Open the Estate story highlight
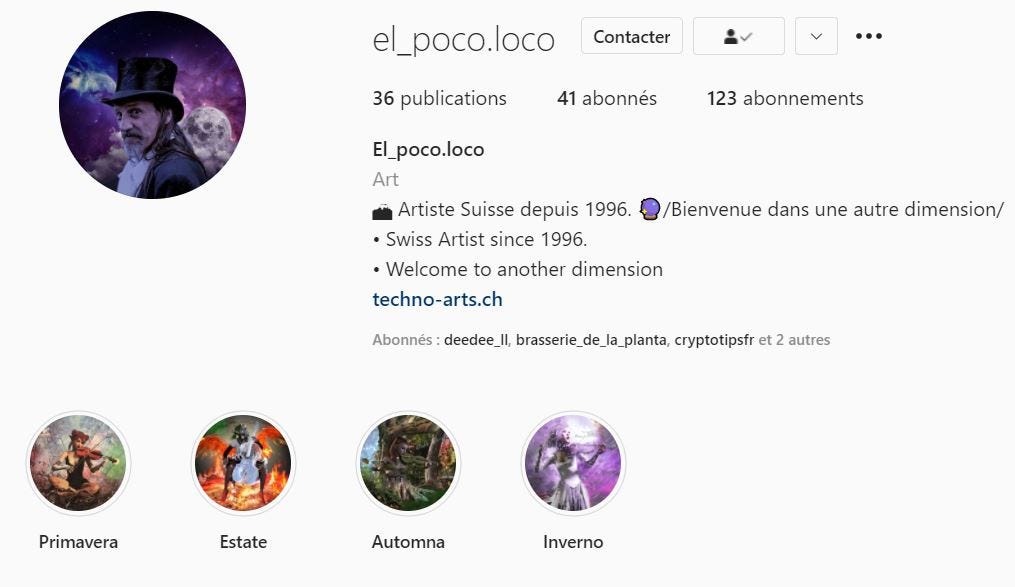 (243, 463)
